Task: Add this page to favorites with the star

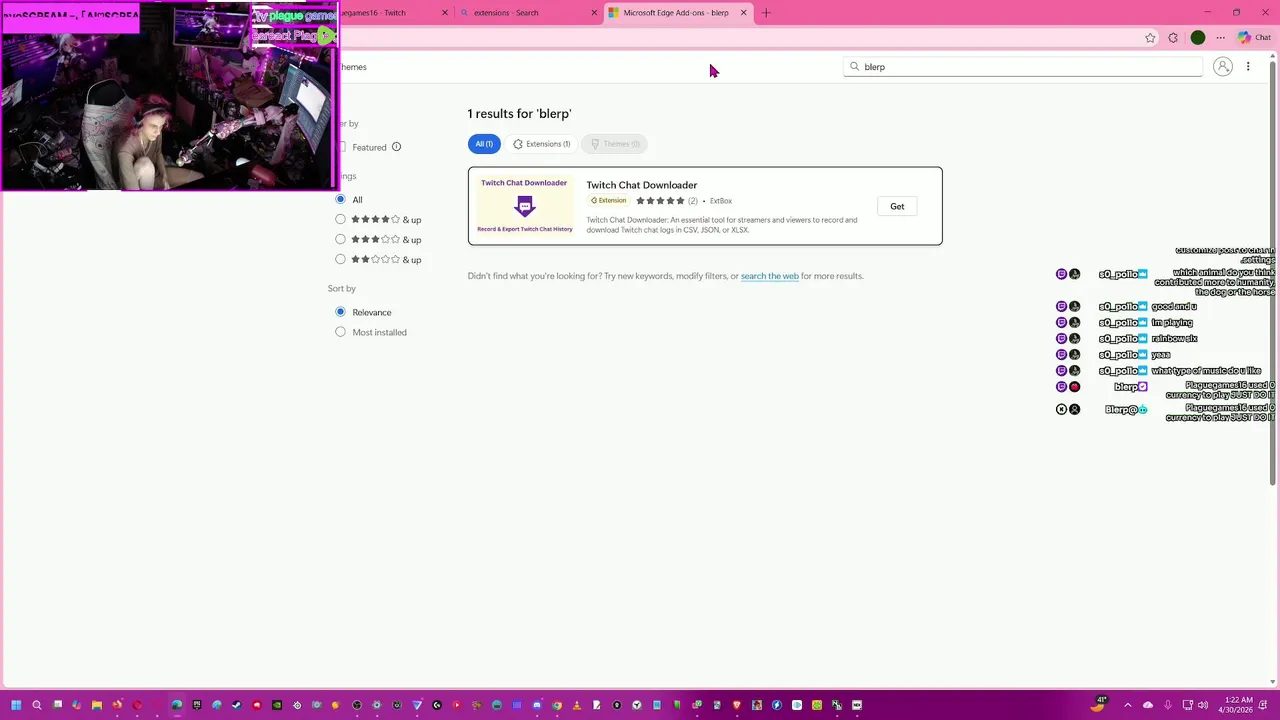Action: [x=1150, y=38]
